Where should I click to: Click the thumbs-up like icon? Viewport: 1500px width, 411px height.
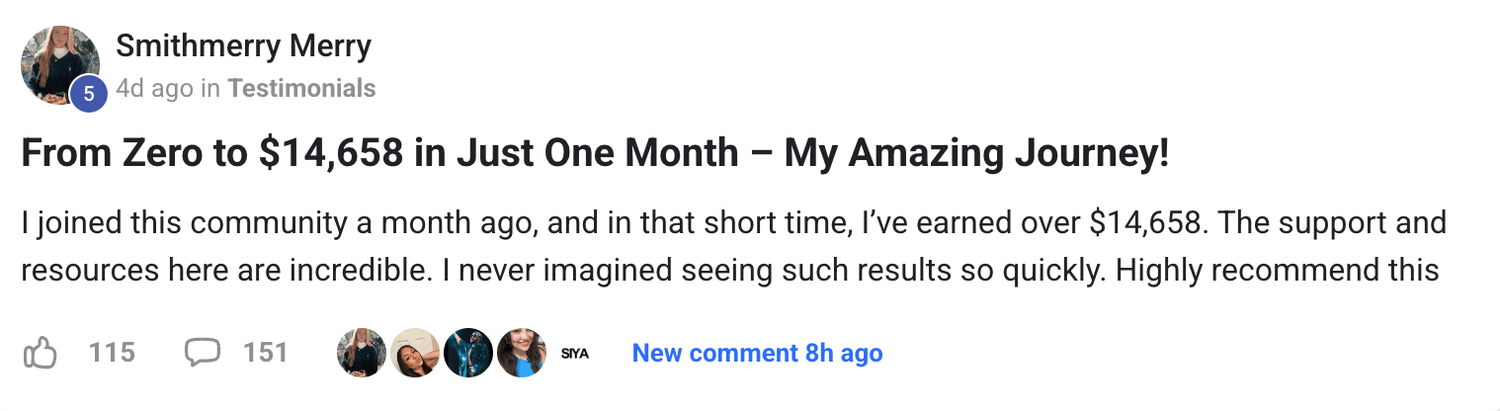click(x=40, y=352)
